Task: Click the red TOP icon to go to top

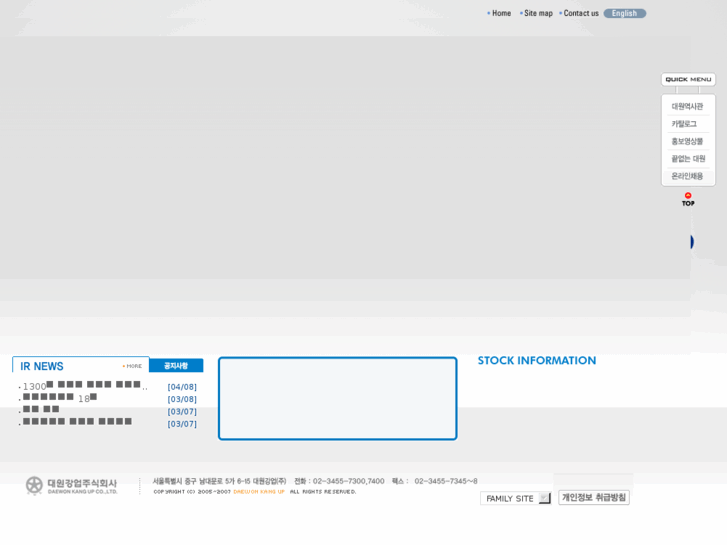Action: [688, 199]
